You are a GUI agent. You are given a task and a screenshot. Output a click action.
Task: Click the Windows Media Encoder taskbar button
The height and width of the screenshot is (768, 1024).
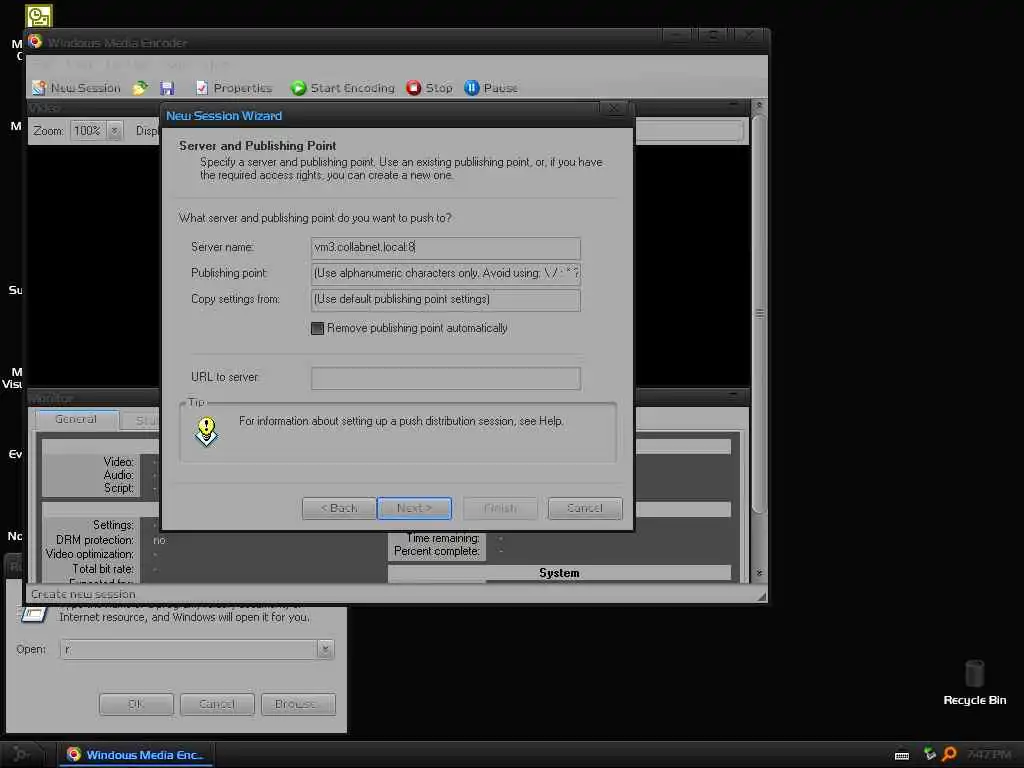pos(137,755)
